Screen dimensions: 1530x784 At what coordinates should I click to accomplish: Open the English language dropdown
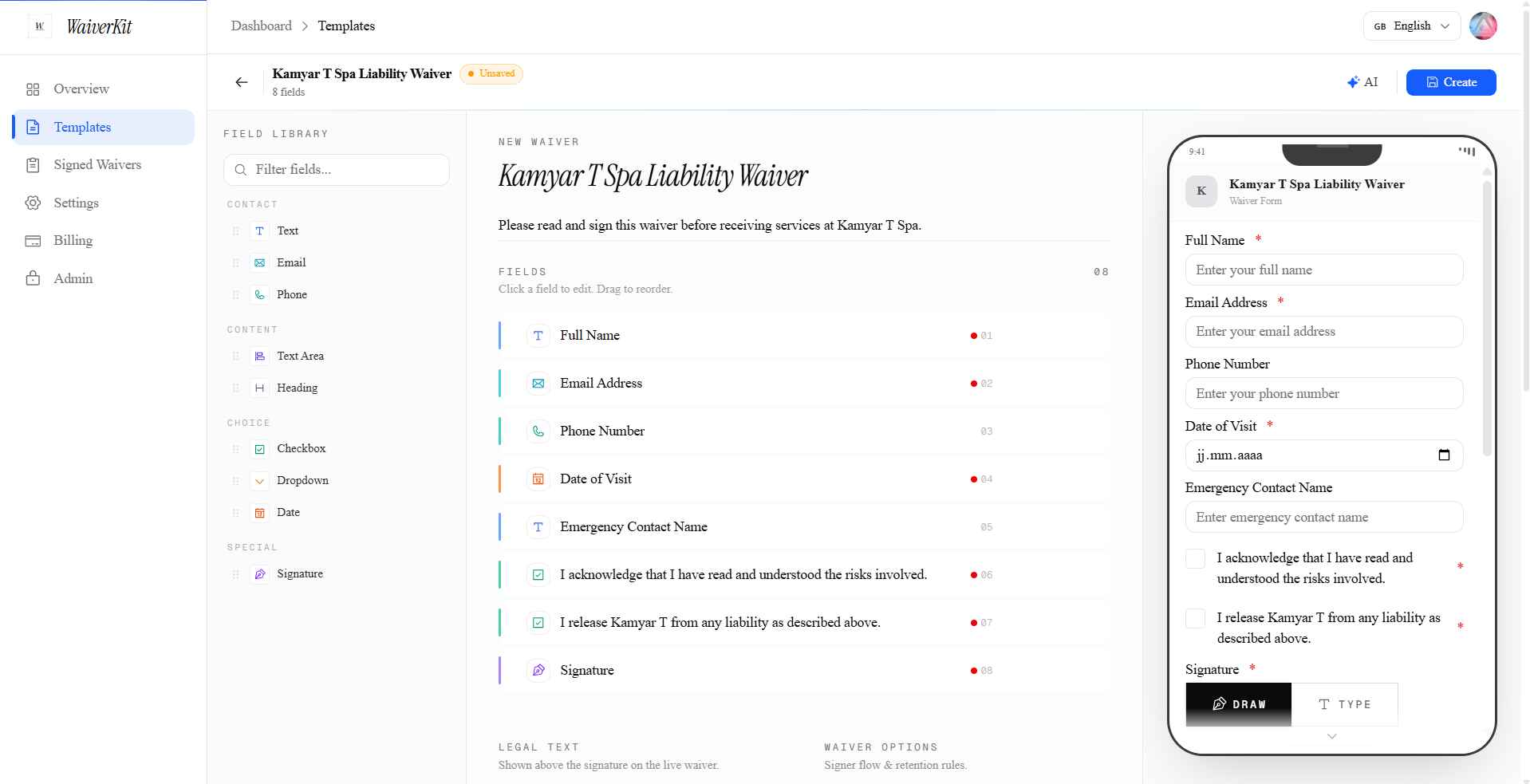[x=1411, y=26]
